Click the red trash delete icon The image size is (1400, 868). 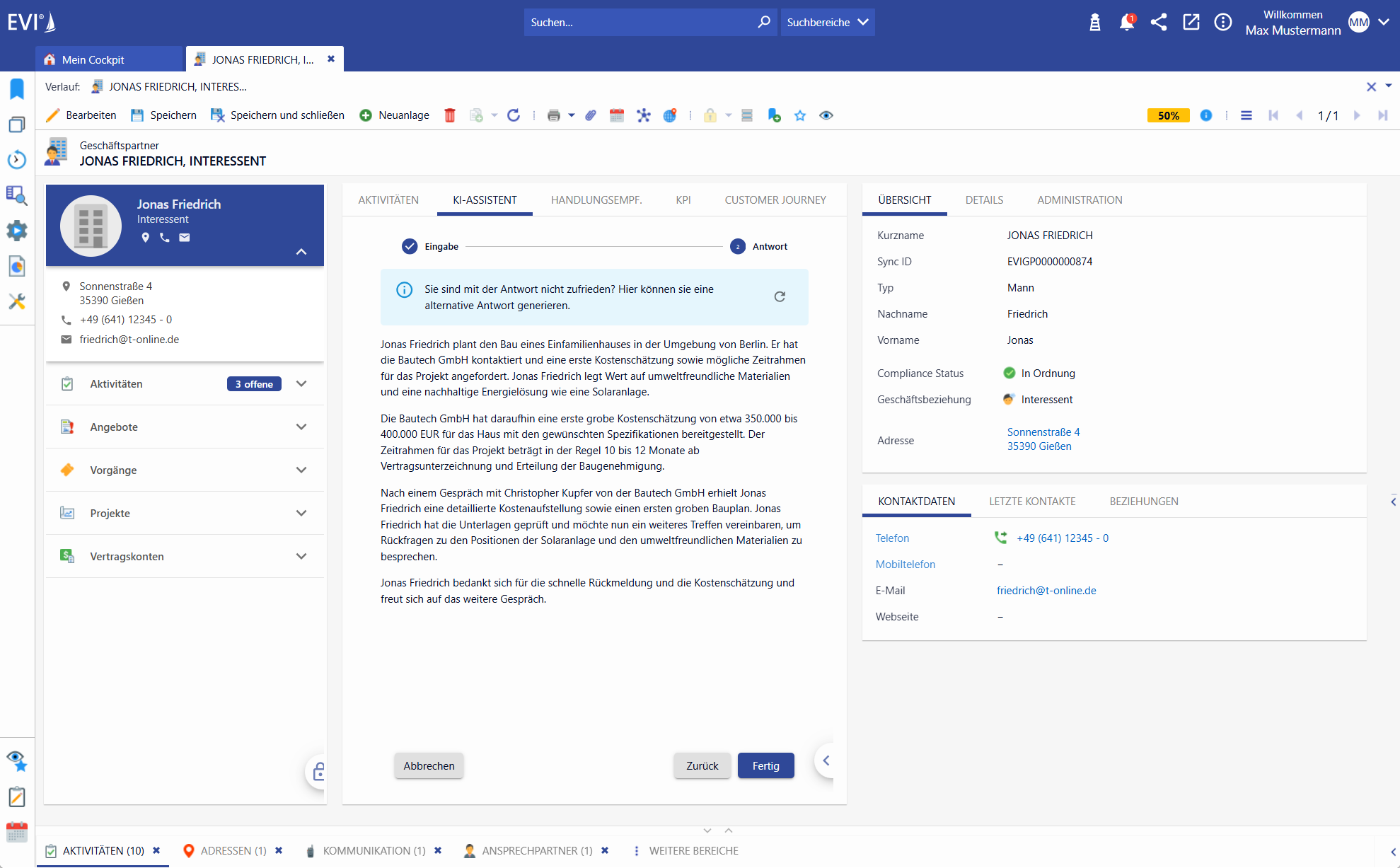[x=449, y=115]
